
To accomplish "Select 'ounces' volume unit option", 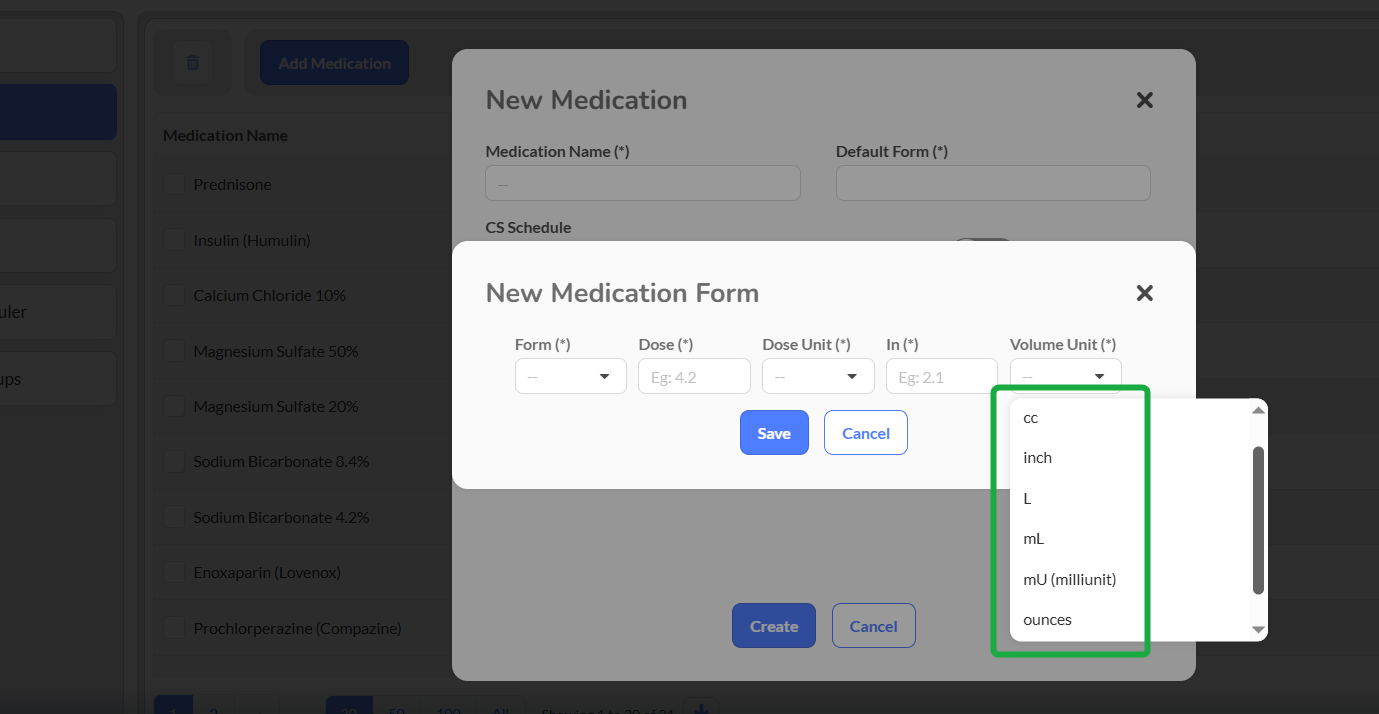I will click(x=1047, y=620).
